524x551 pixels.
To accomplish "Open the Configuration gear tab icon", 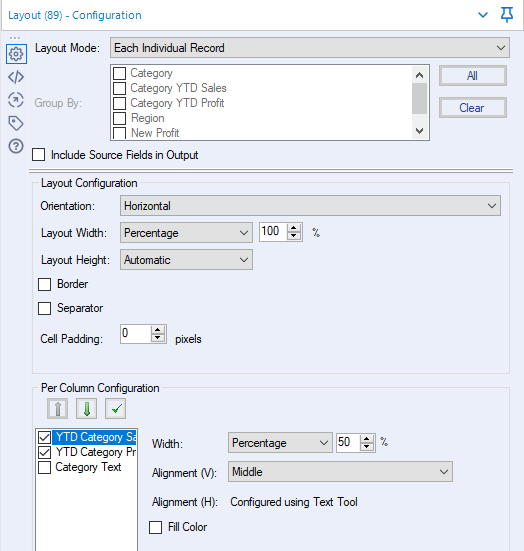I will pyautogui.click(x=16, y=54).
